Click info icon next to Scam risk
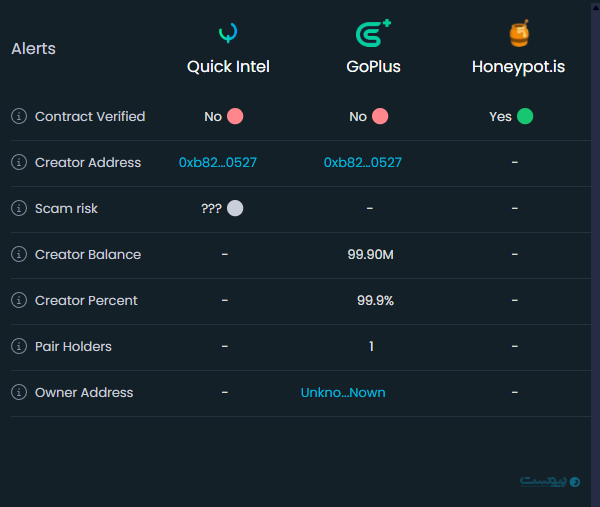Screen dimensions: 600x507 (x=18, y=208)
